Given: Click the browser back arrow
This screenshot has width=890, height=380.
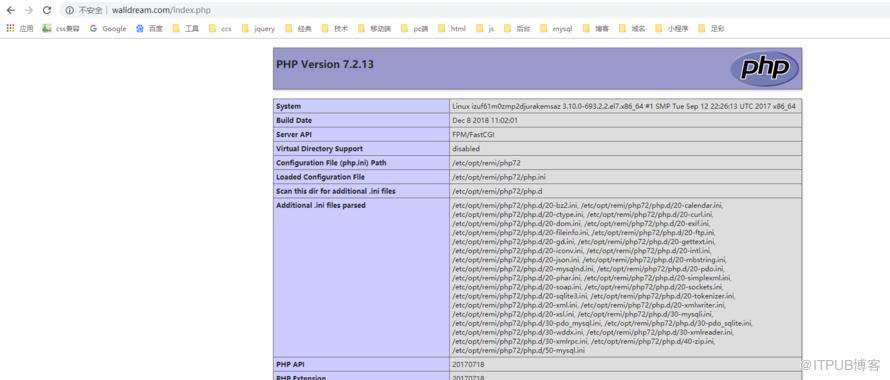Looking at the screenshot, I should [10, 10].
